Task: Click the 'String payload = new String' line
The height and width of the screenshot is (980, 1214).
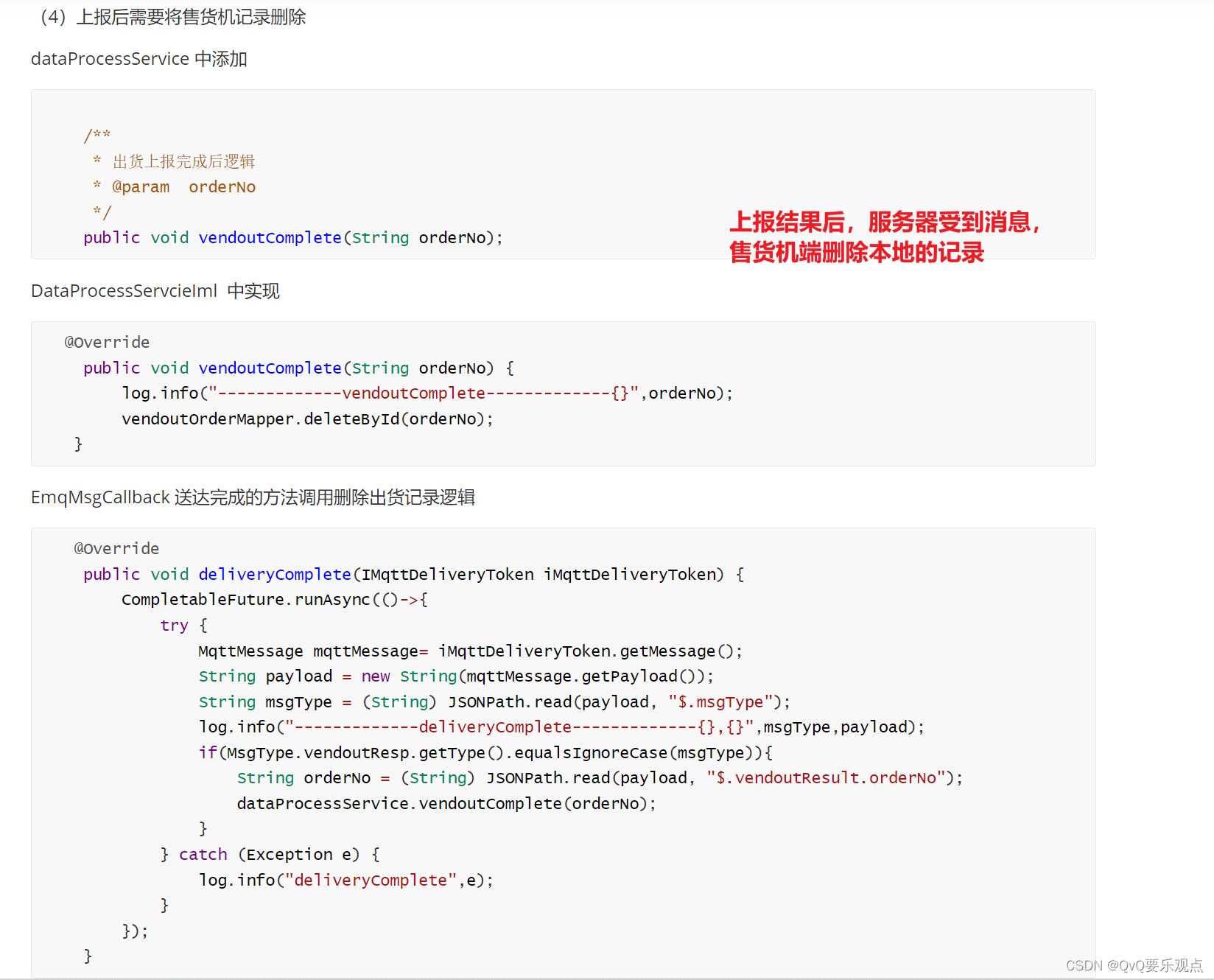Action: (x=456, y=676)
